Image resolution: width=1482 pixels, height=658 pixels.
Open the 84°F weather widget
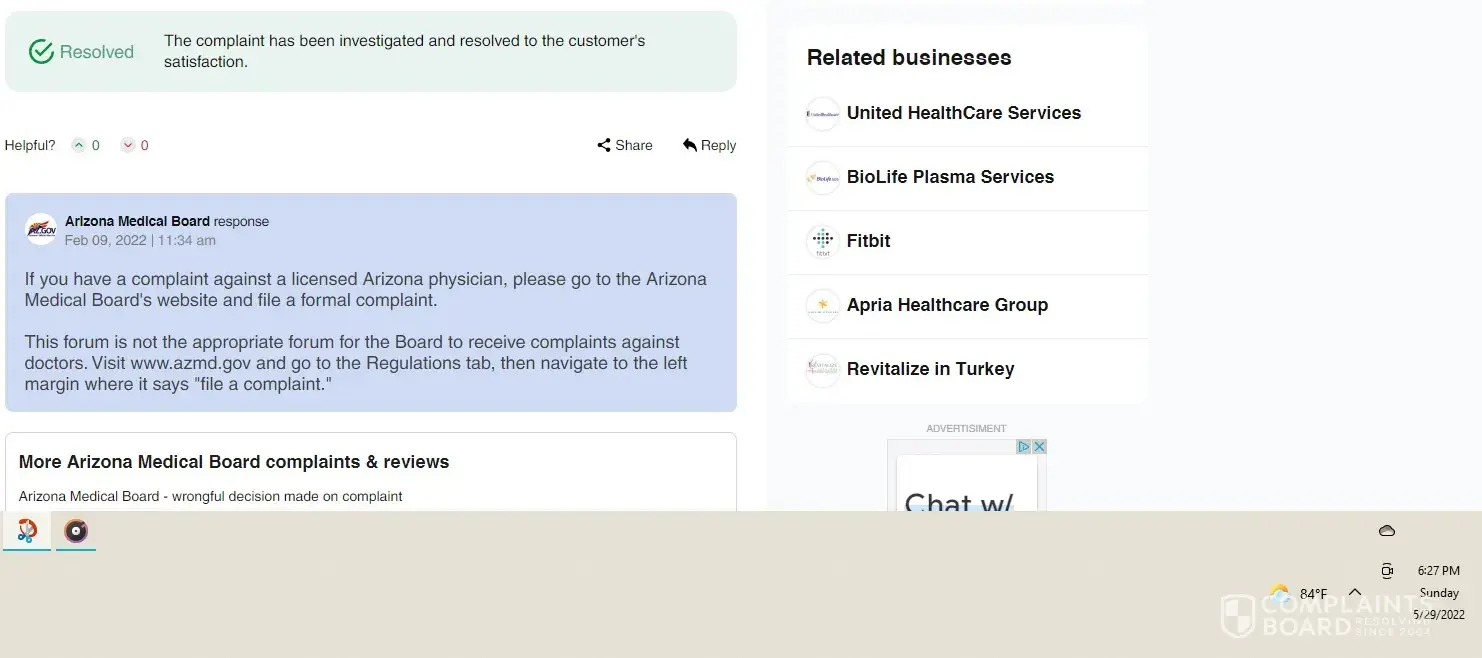pyautogui.click(x=1298, y=593)
